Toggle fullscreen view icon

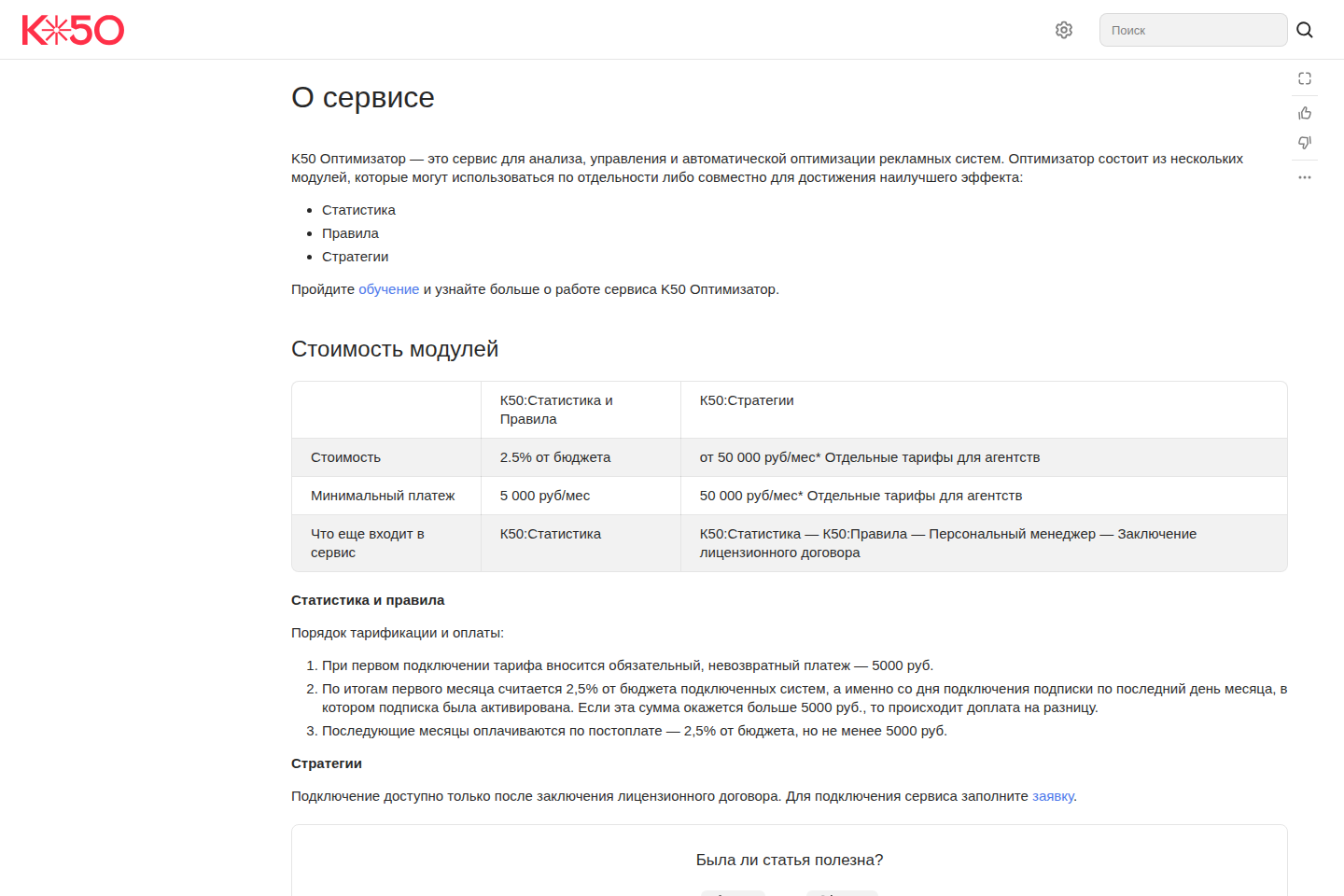[x=1305, y=78]
